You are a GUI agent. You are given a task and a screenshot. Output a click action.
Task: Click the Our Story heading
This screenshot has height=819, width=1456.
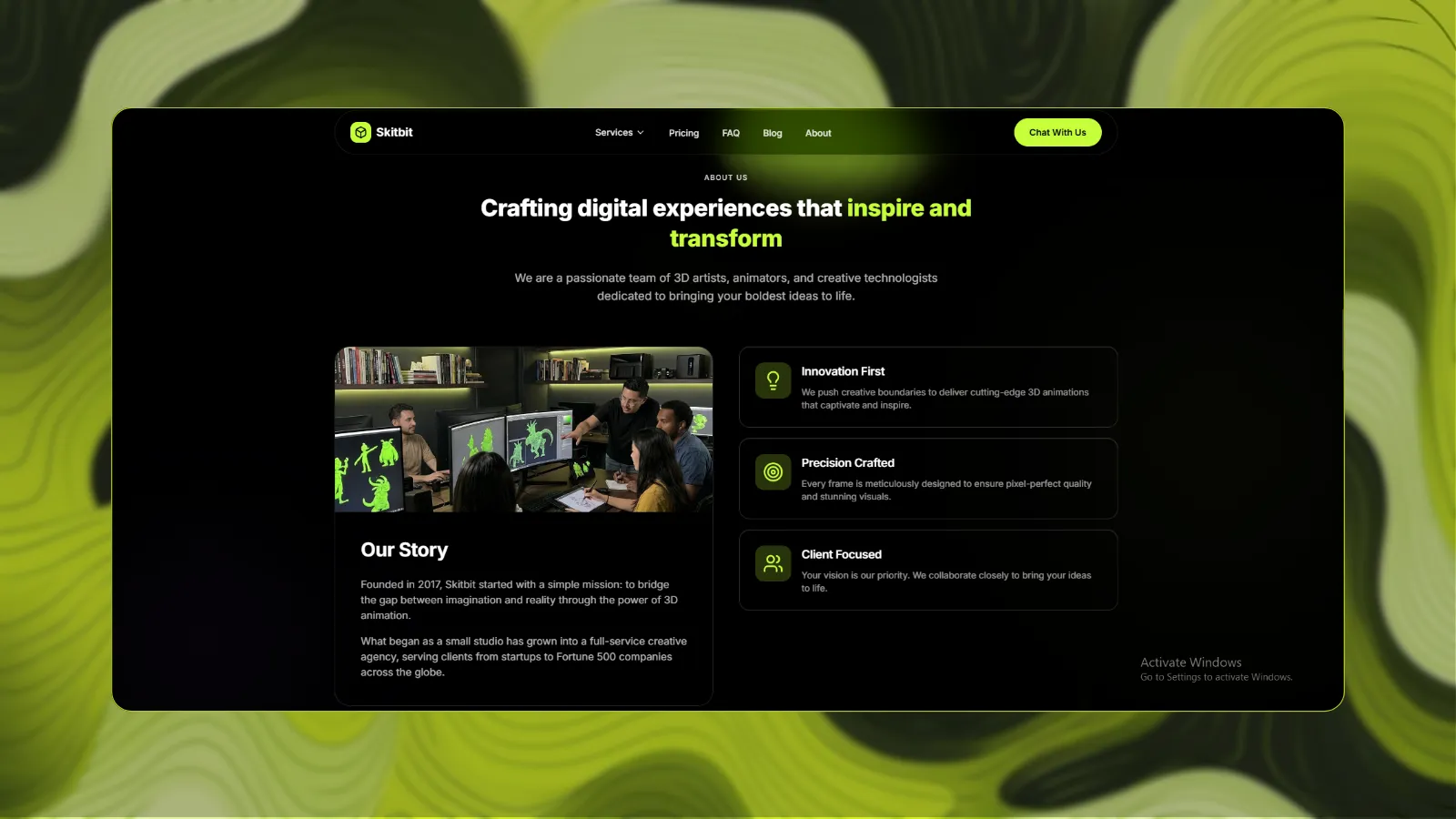point(404,550)
